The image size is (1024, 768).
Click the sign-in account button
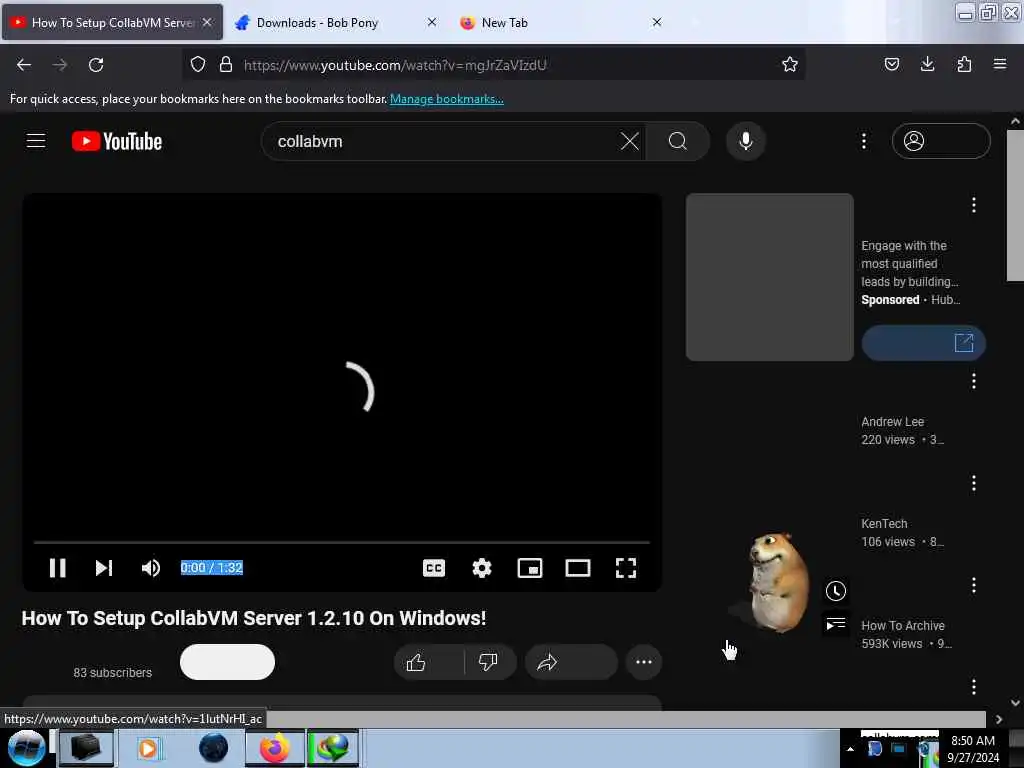[x=941, y=141]
